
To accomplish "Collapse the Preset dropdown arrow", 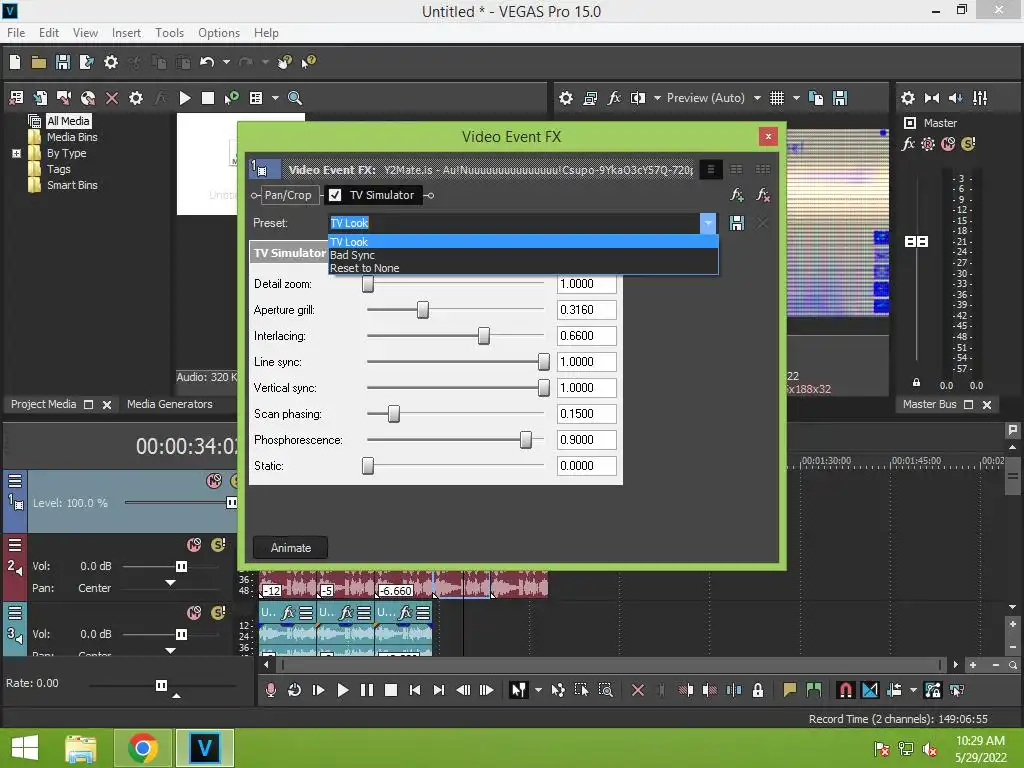I will [708, 223].
